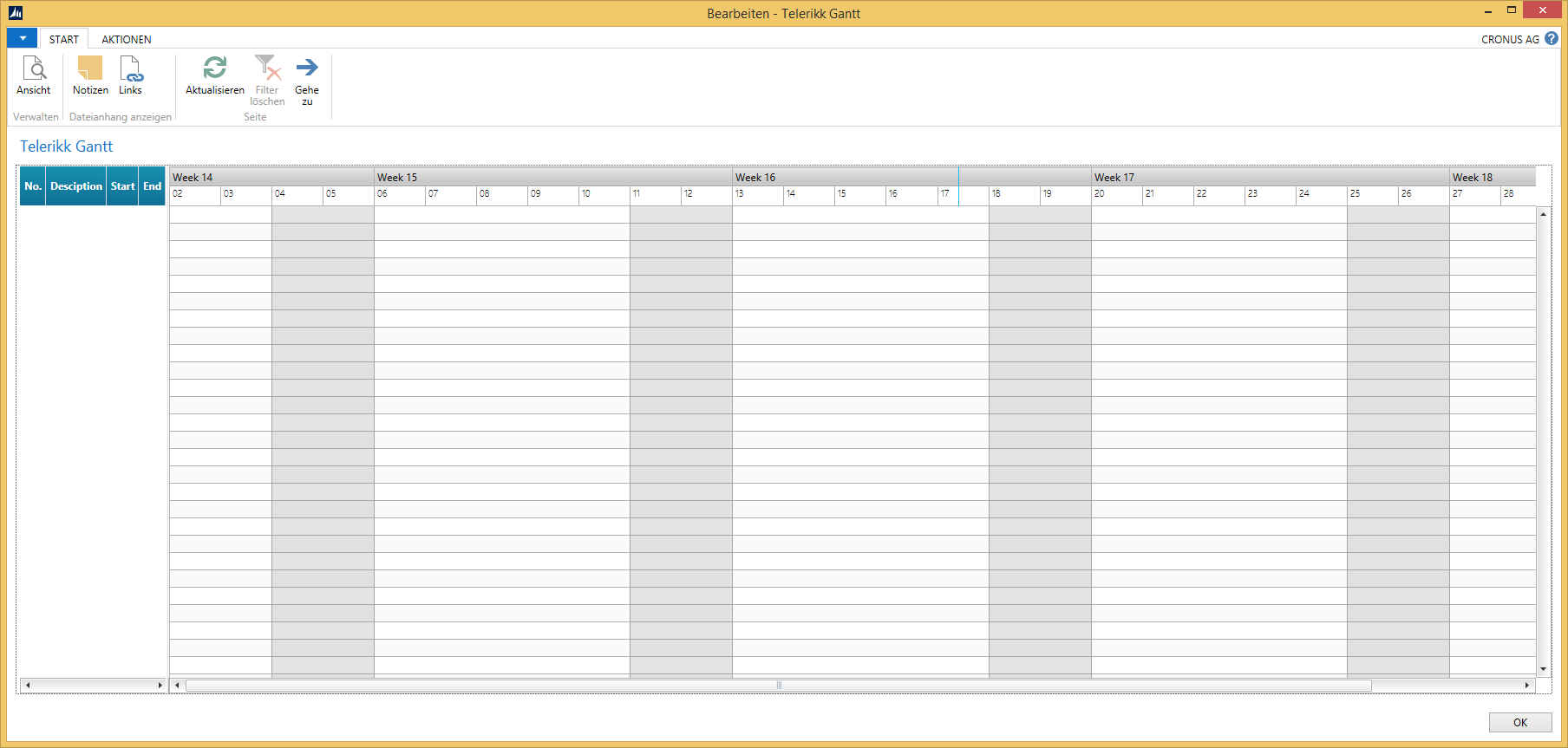This screenshot has width=1568, height=748.
Task: Click the Telerikk Gantt page heading
Action: tap(67, 146)
